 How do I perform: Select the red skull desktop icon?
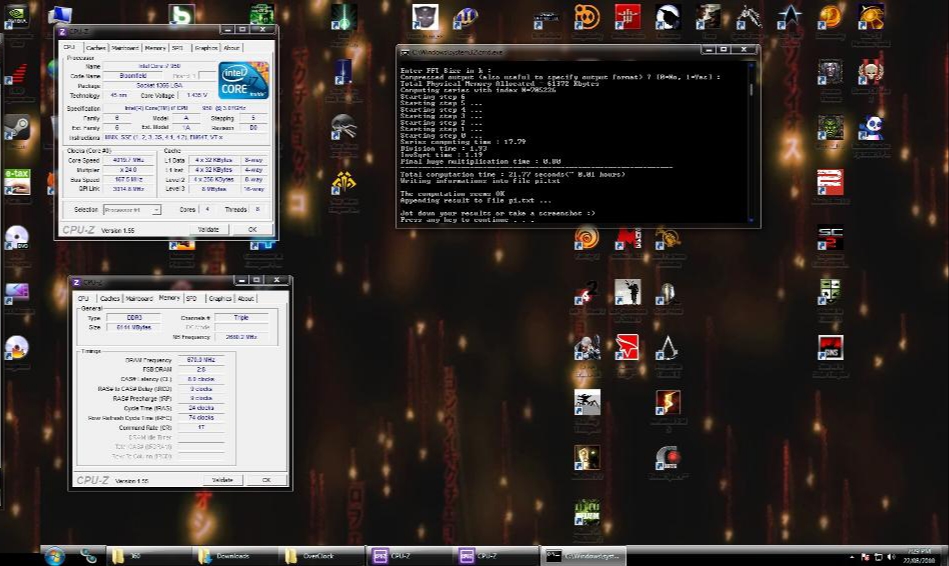click(x=871, y=73)
